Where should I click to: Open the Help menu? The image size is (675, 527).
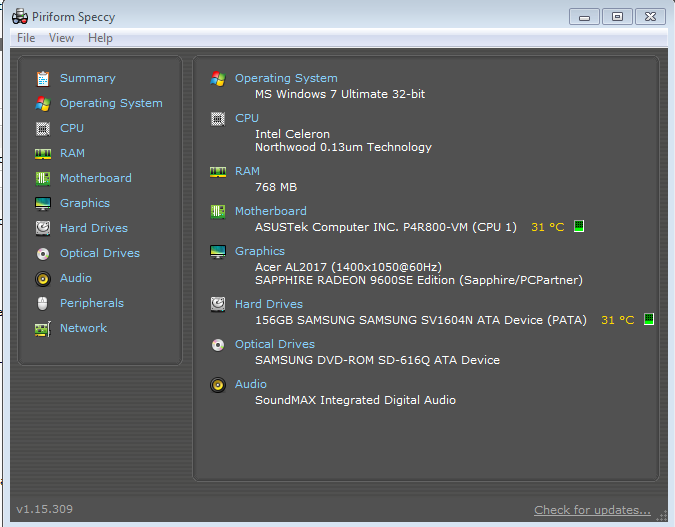coord(100,38)
